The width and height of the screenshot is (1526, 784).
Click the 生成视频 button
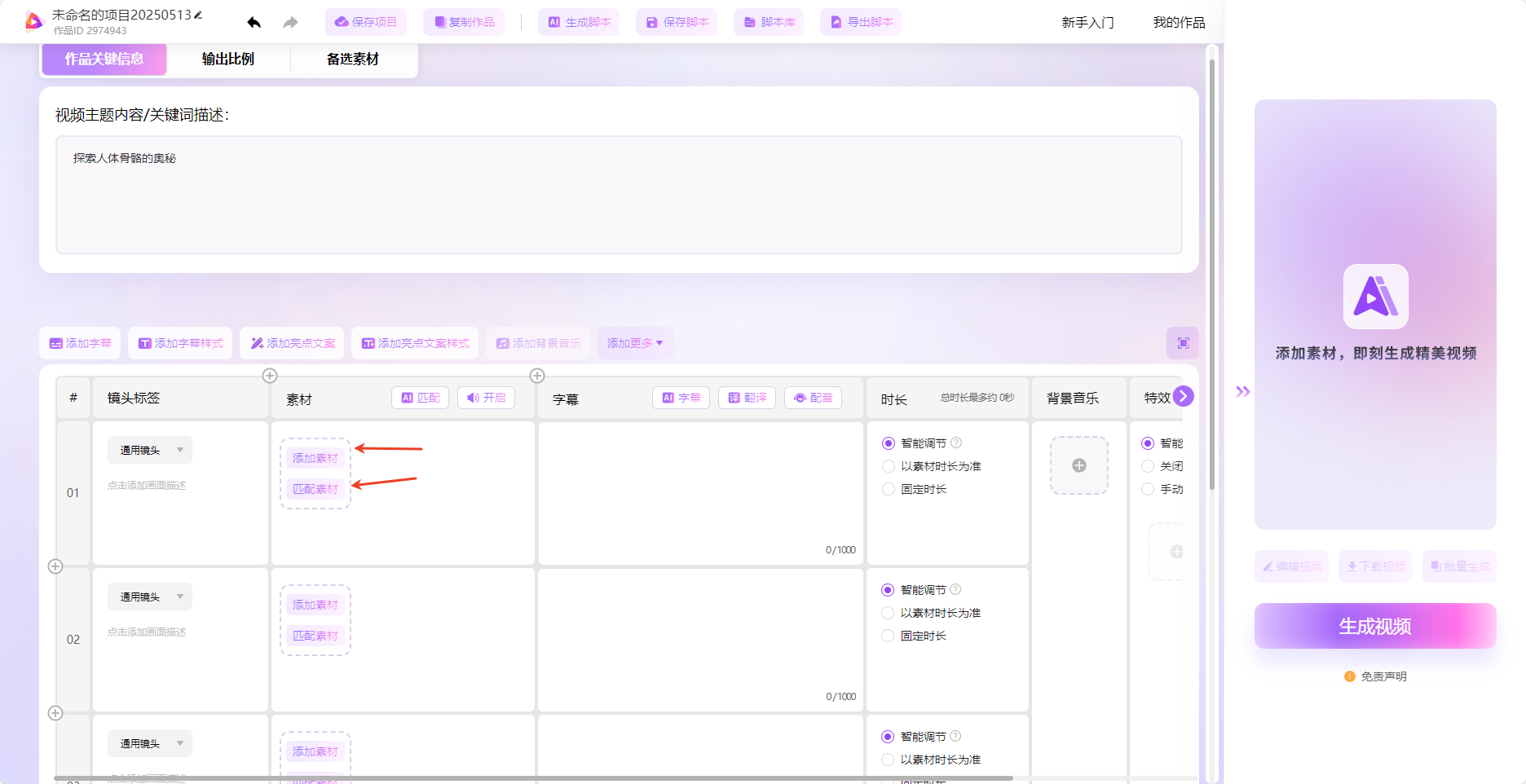click(x=1374, y=626)
